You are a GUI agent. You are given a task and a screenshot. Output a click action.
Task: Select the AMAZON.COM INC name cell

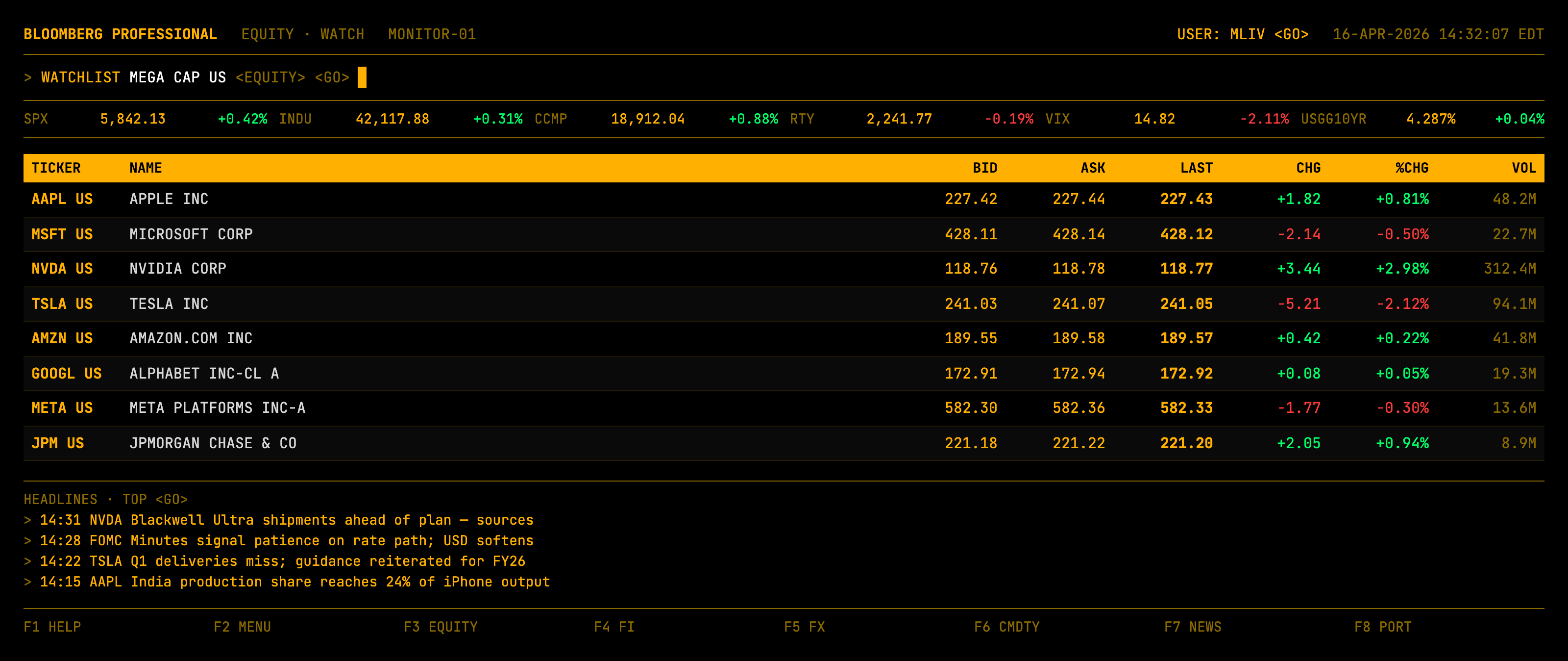coord(191,338)
